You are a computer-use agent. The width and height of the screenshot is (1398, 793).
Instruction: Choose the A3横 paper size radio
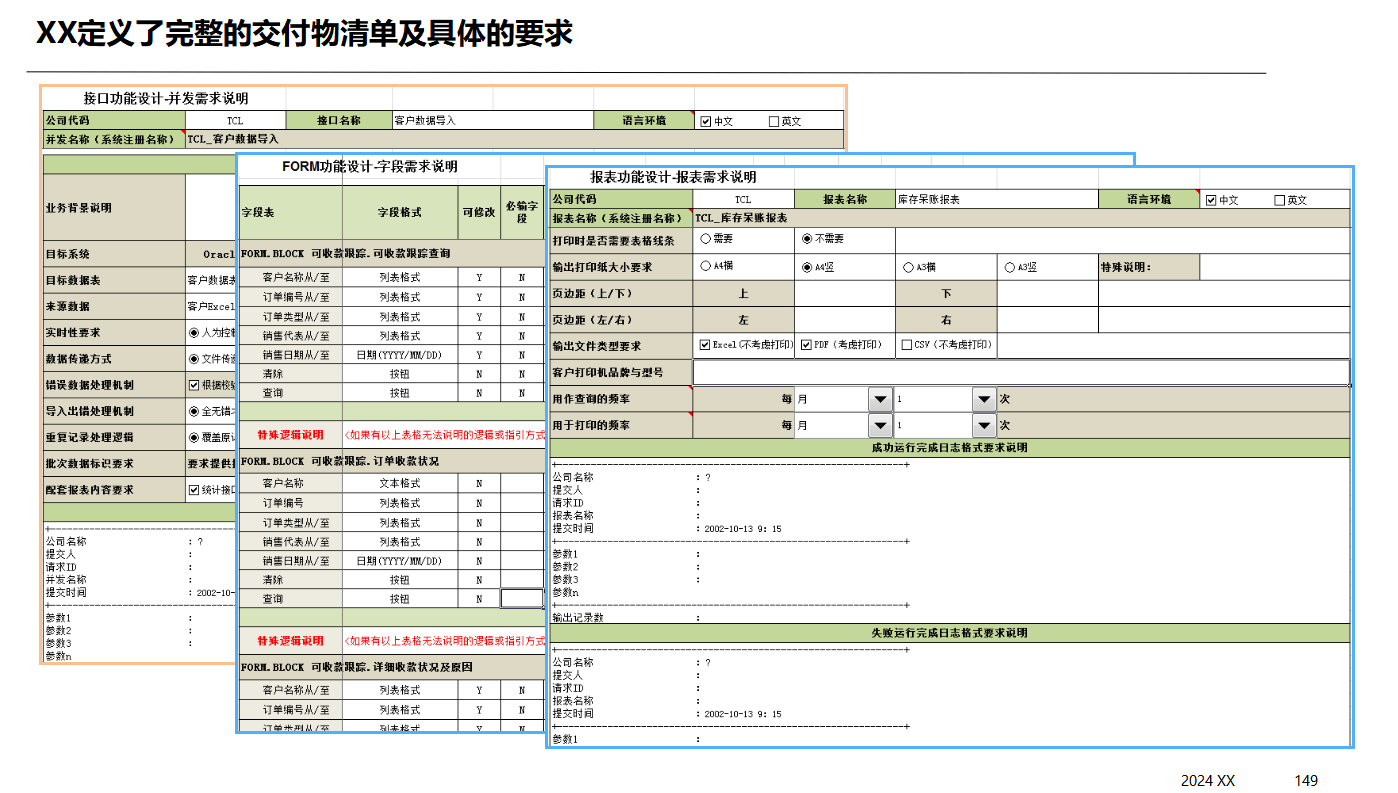click(x=908, y=267)
